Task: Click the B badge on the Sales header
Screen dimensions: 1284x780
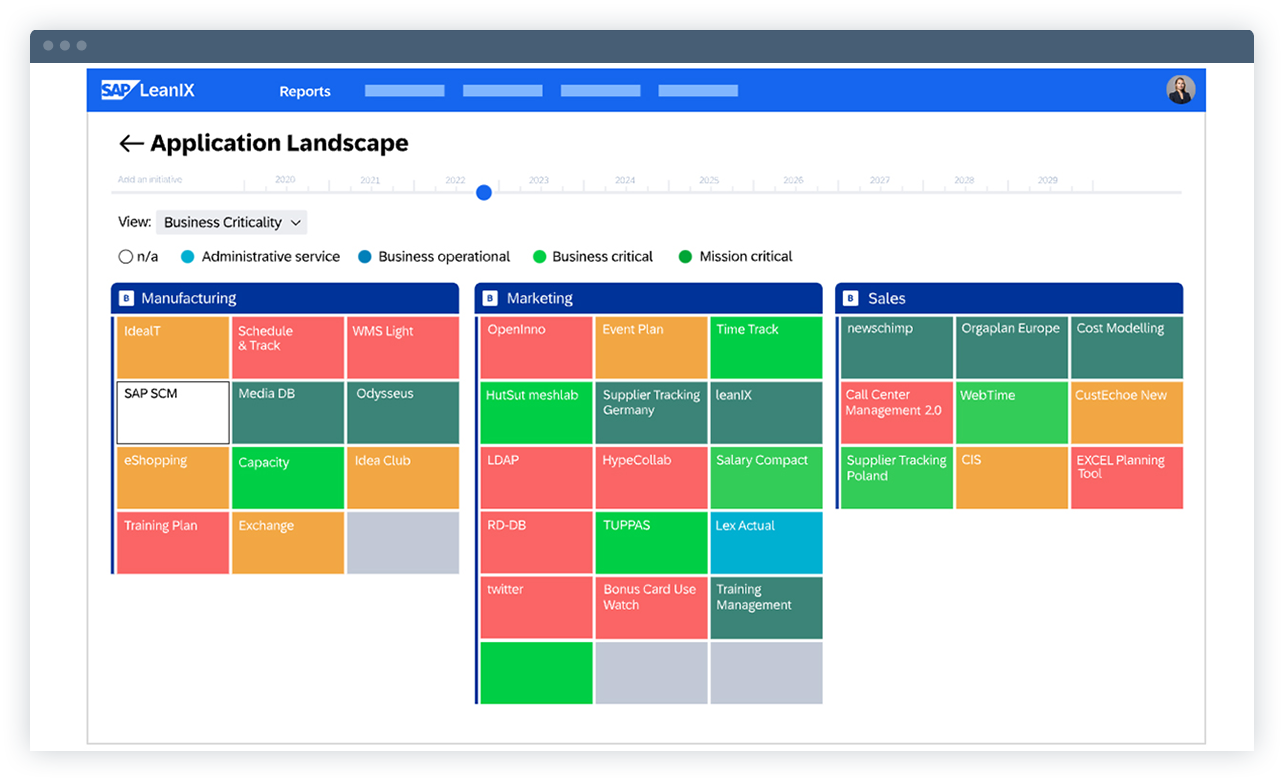Action: [852, 297]
